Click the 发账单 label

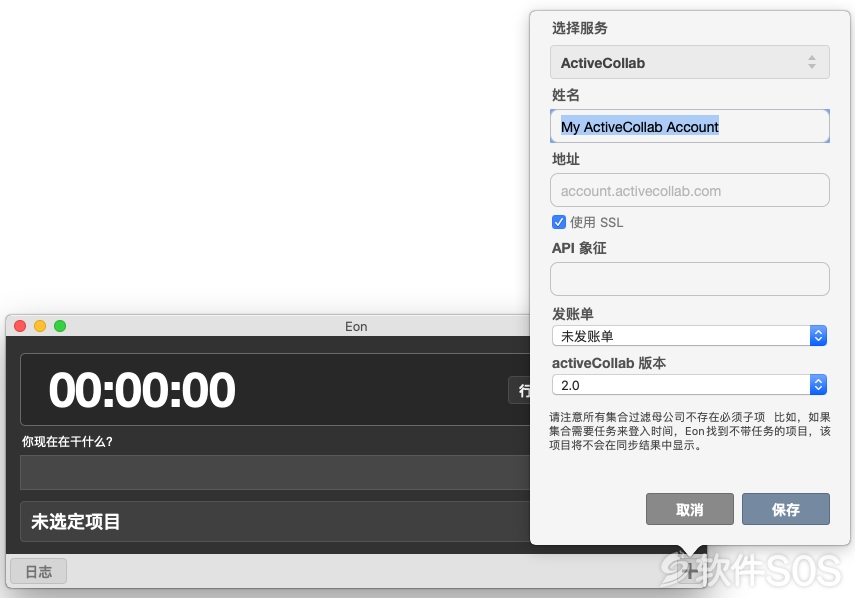[x=573, y=313]
